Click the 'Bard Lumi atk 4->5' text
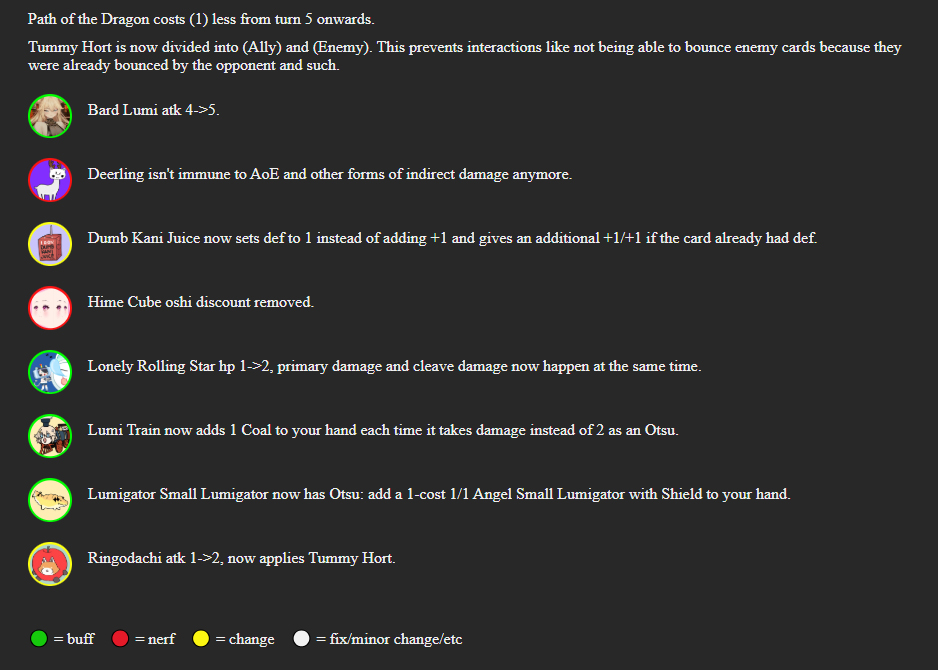The height and width of the screenshot is (670, 938). 153,110
